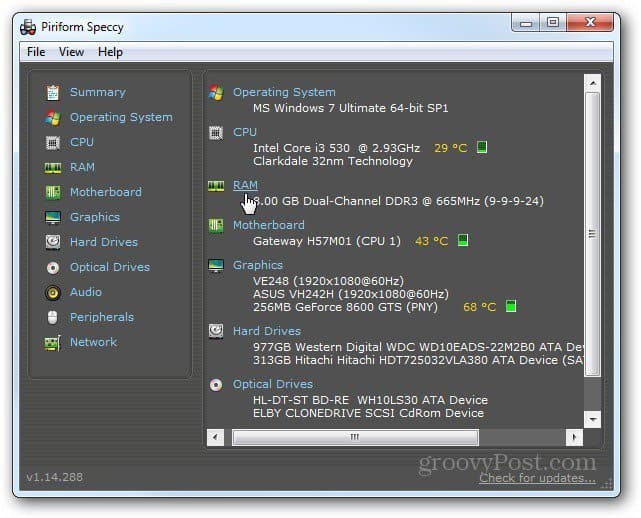641x518 pixels.
Task: Click the RAM stick icon in sidebar
Action: point(53,168)
